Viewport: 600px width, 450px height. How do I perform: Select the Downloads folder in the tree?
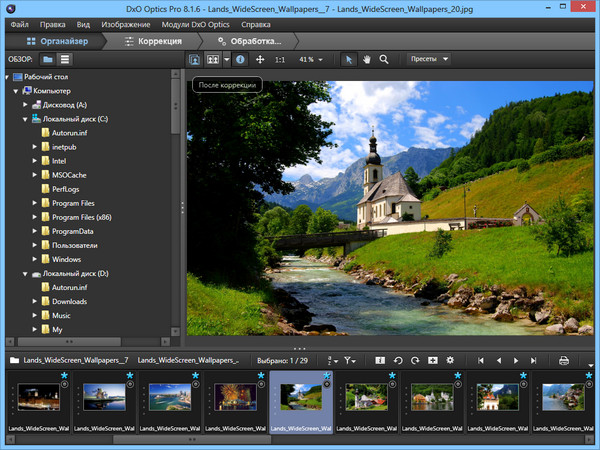(x=69, y=301)
